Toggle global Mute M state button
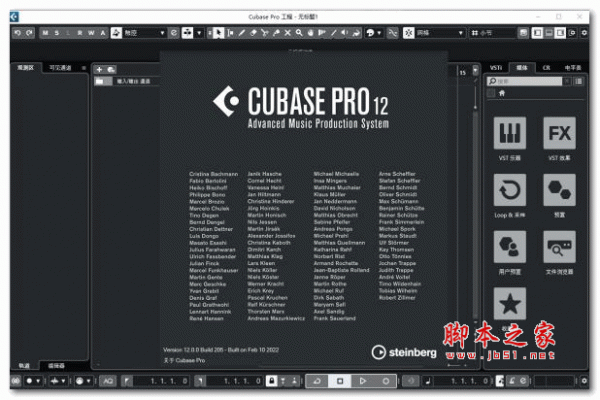Viewport: 600px width, 400px height. (46, 33)
